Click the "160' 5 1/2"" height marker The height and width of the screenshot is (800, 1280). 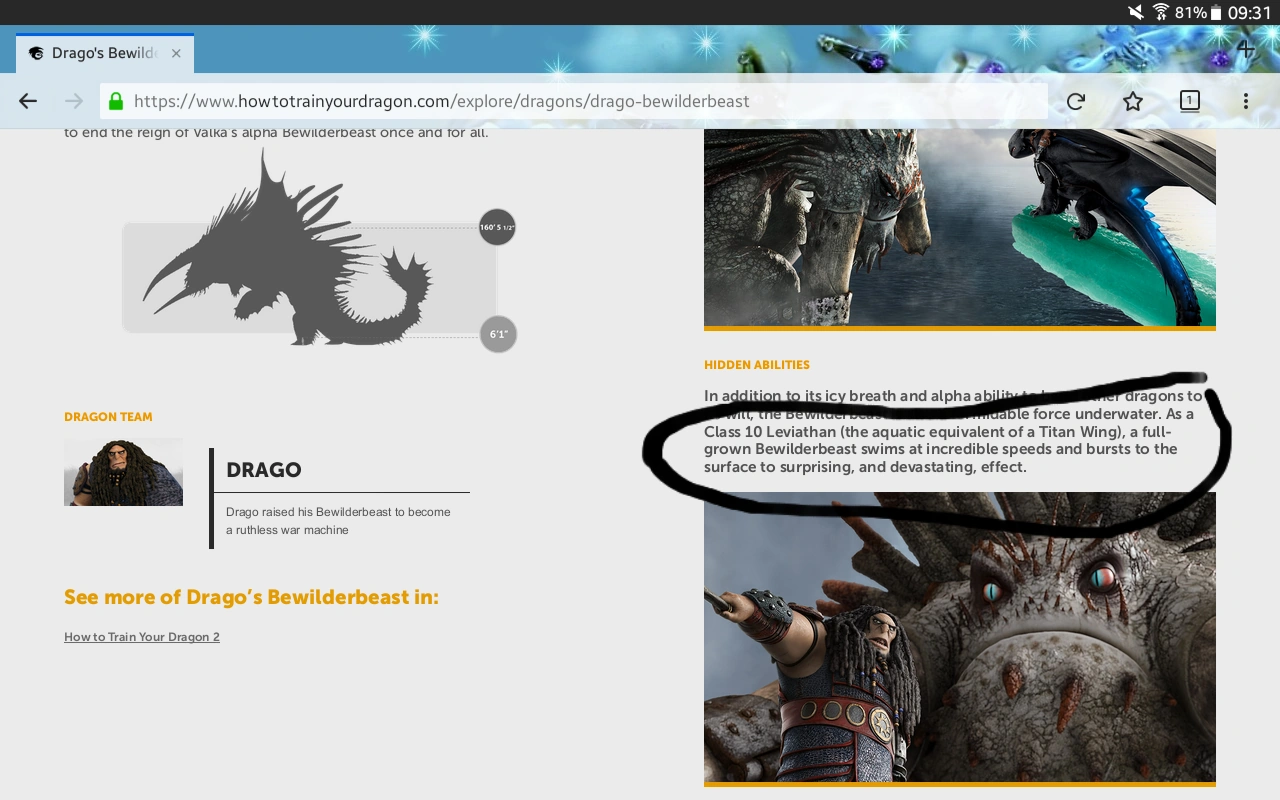[497, 227]
